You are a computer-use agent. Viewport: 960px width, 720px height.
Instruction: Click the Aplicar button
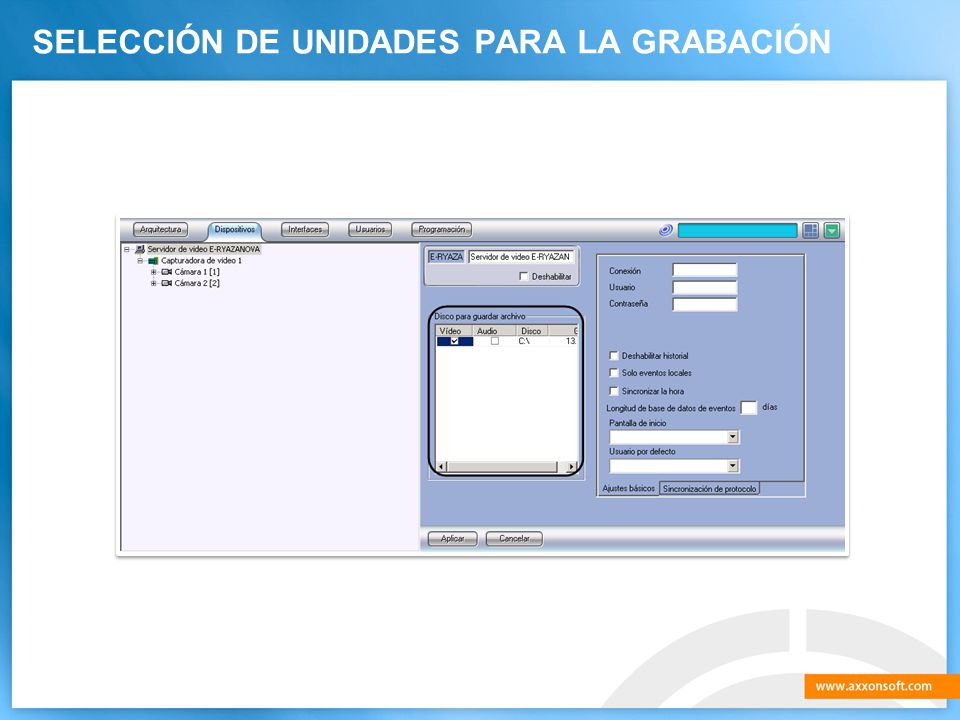click(x=452, y=539)
